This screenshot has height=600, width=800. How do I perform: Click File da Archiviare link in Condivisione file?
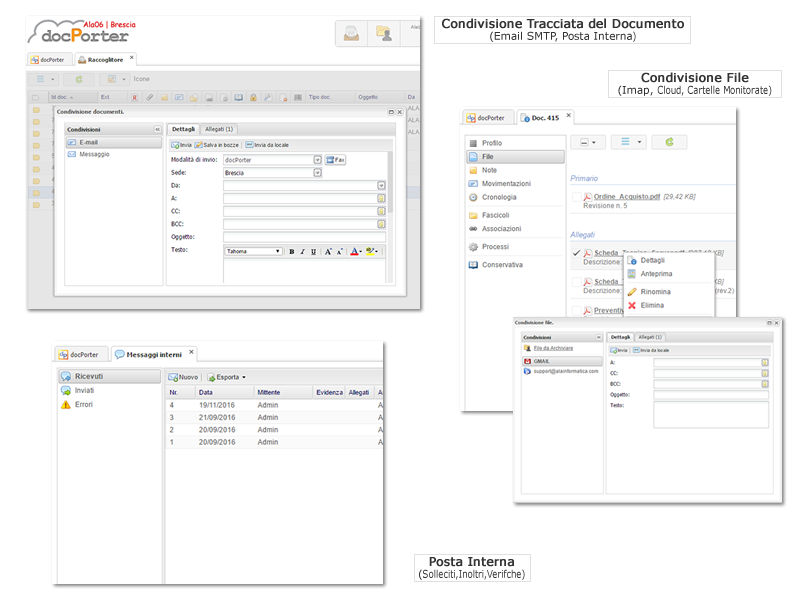pos(553,348)
